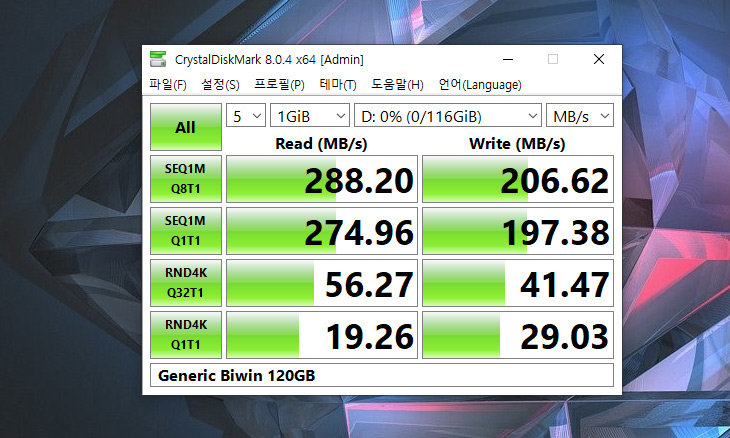Start the RND4K Q32T1 test
Viewport: 730px width, 438px height.
tap(186, 283)
